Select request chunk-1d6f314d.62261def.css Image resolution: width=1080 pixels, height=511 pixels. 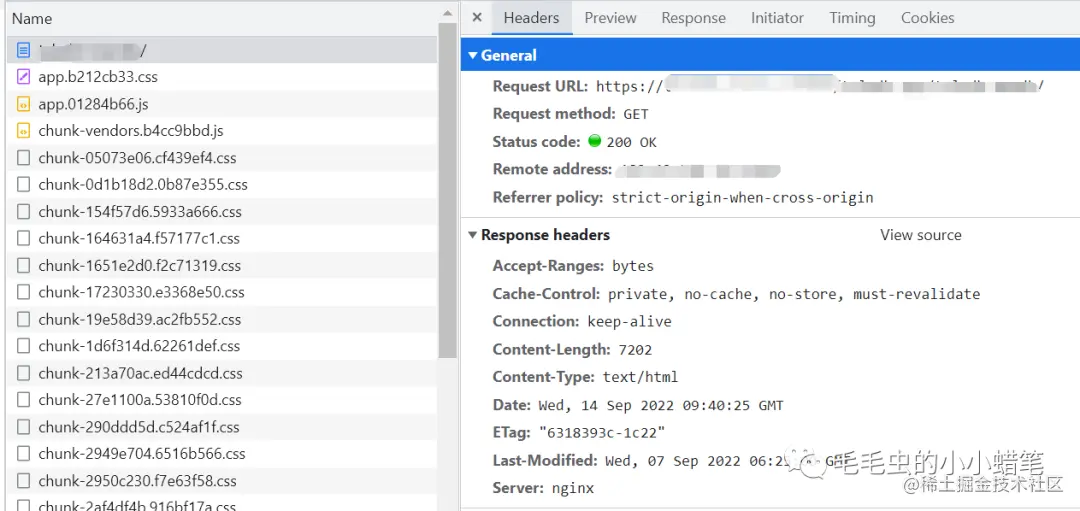[221, 346]
